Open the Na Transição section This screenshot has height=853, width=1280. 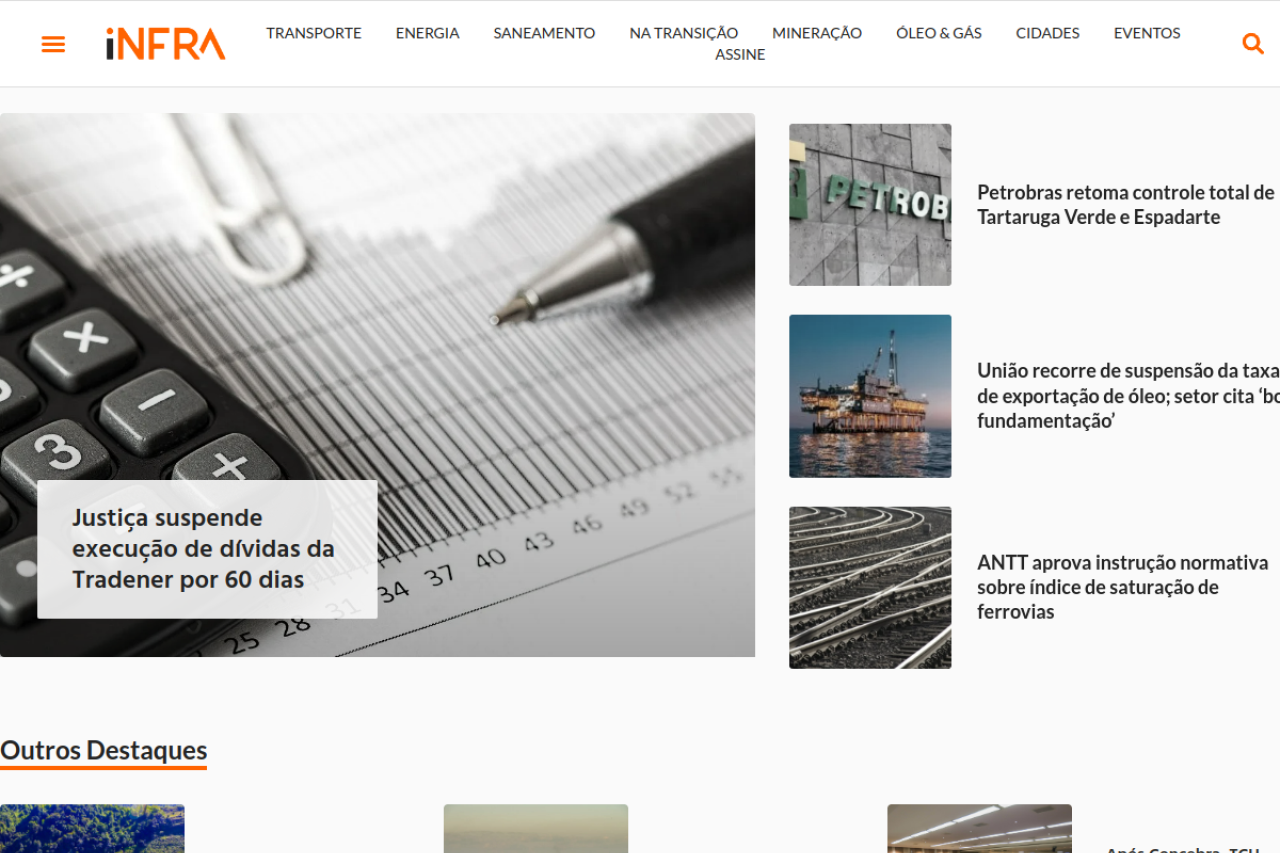[x=683, y=33]
